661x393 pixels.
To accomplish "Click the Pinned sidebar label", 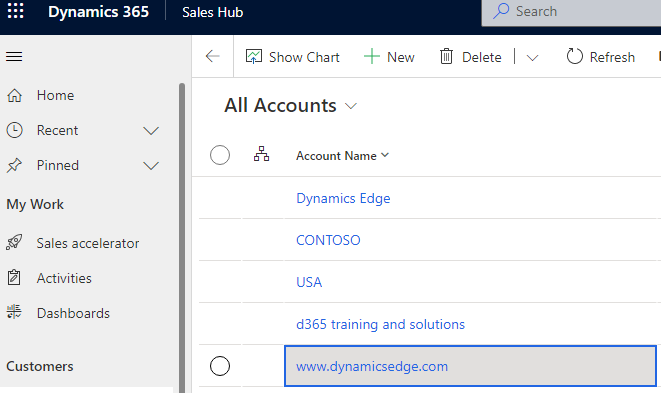I will (58, 165).
